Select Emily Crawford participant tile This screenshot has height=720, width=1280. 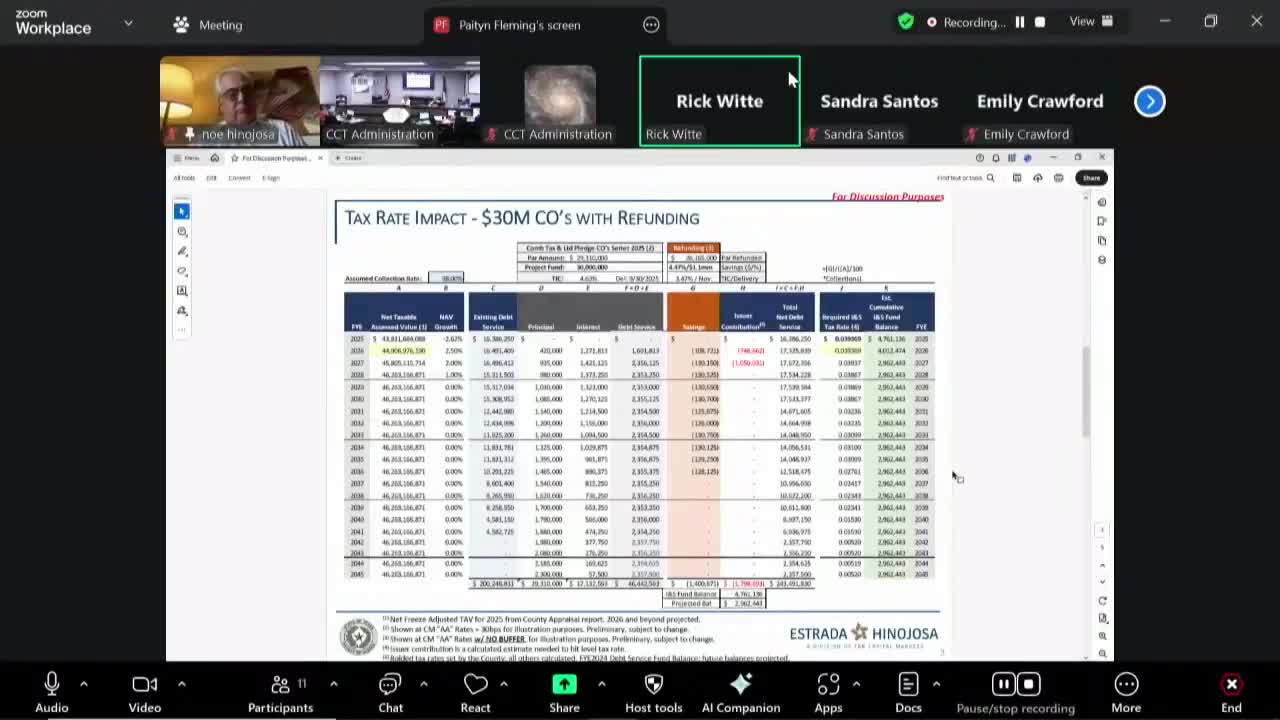pos(1040,101)
